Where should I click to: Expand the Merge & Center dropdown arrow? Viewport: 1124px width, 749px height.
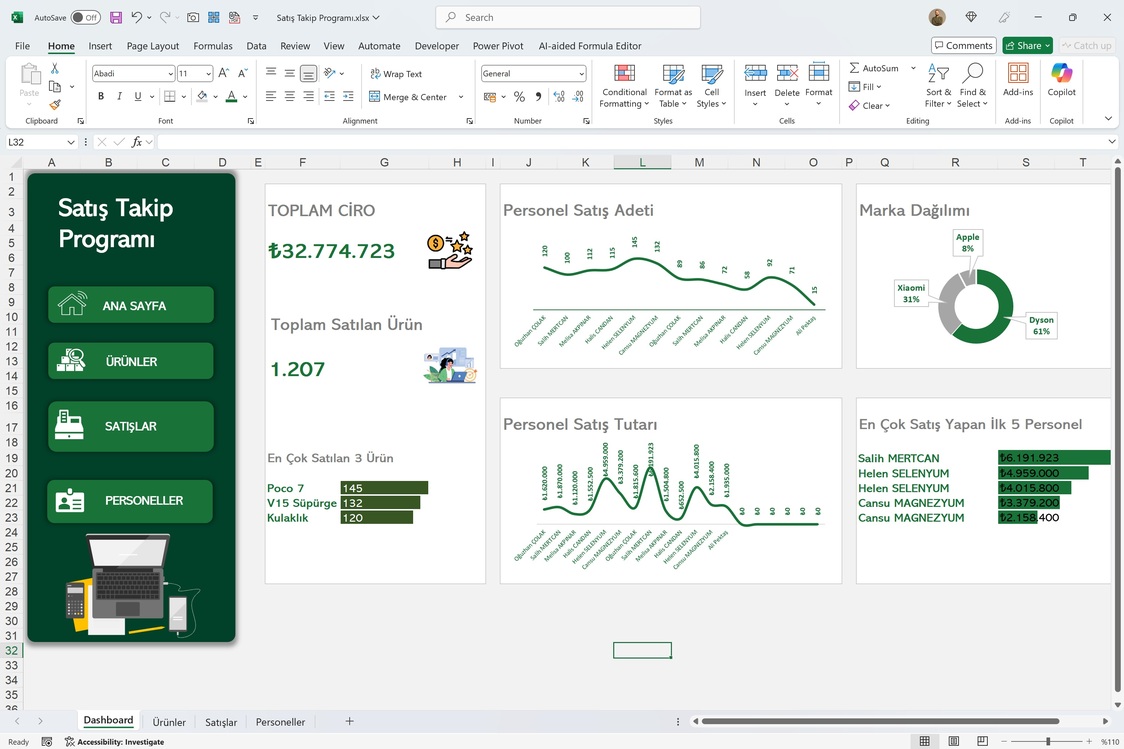[461, 97]
